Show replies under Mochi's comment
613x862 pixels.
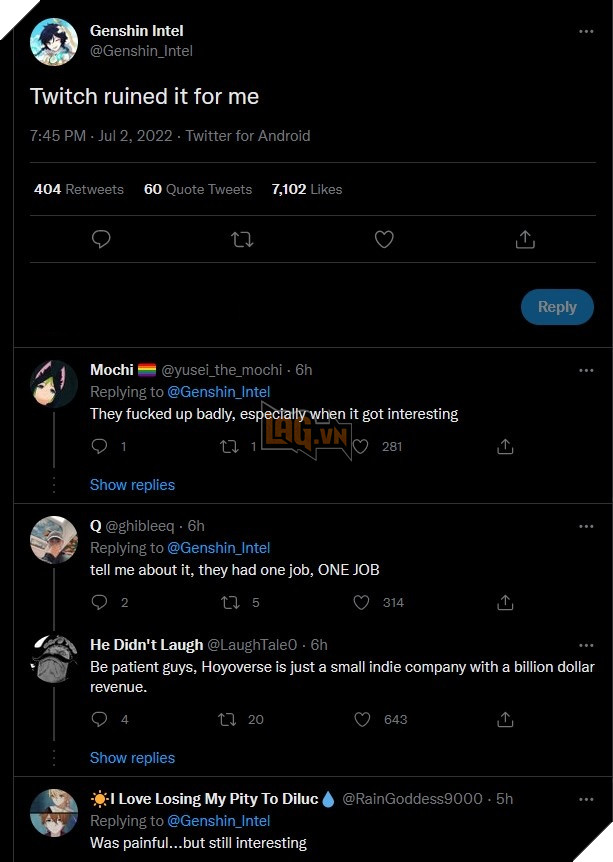[x=132, y=485]
